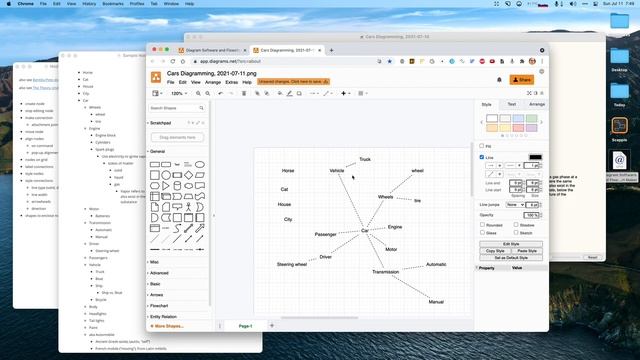Expand the Flowchart shapes section
The image size is (640, 360).
coord(159,306)
